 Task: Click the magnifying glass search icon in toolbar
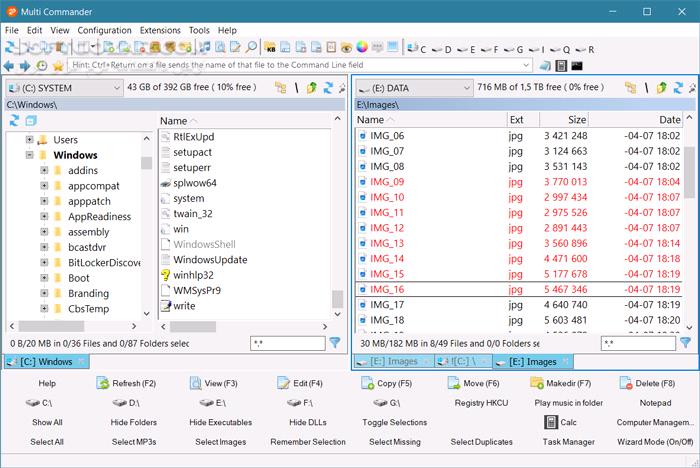252,47
